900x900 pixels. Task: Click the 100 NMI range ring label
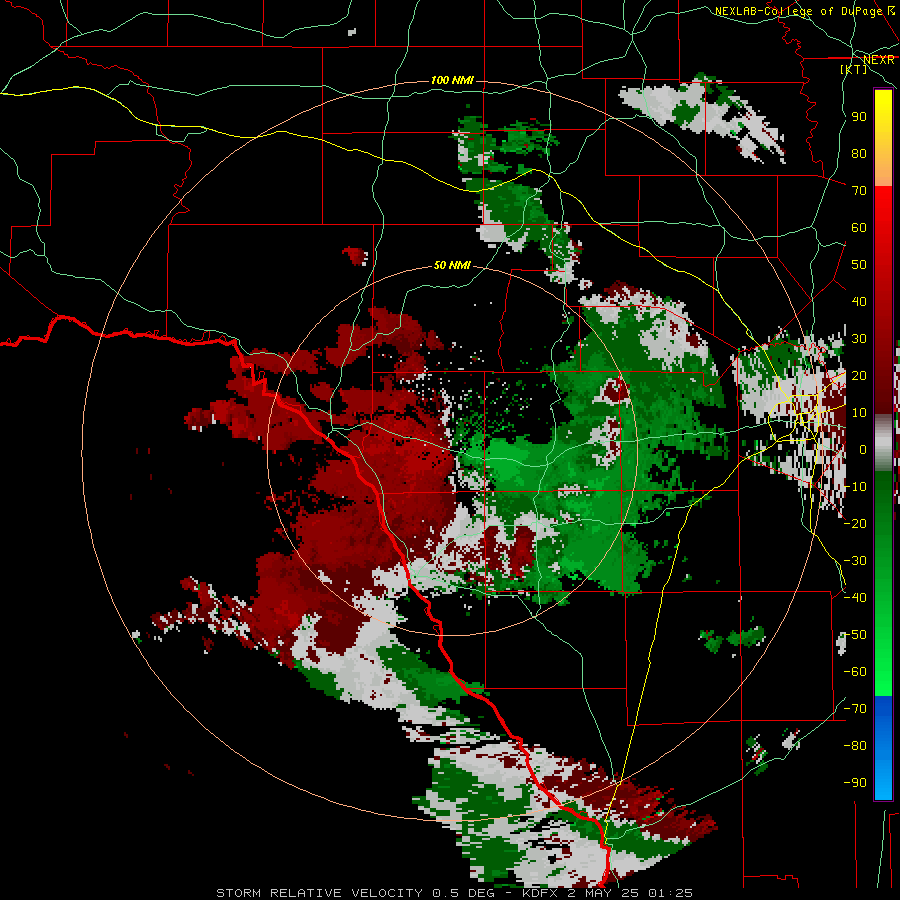(x=452, y=80)
